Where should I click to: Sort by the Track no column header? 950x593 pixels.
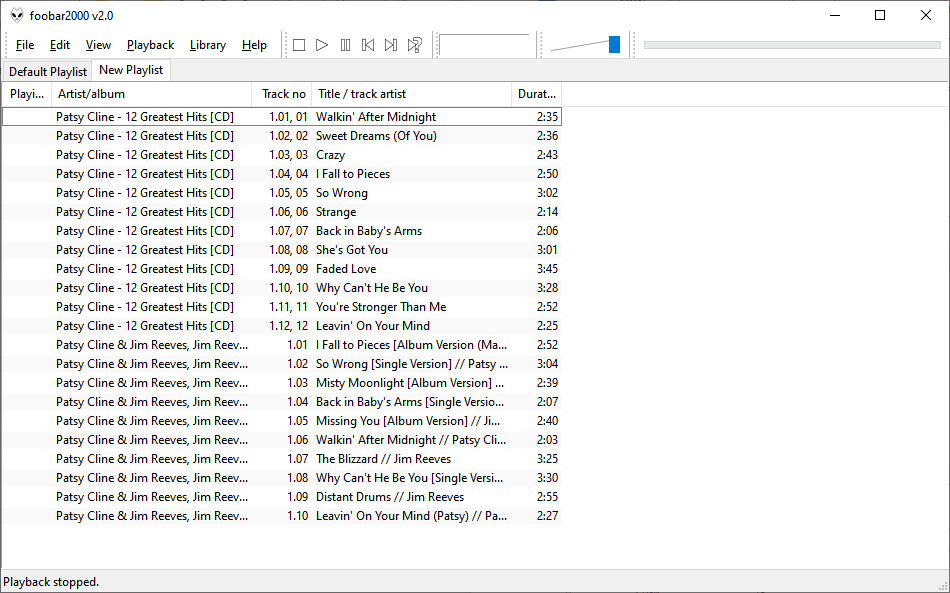click(283, 94)
